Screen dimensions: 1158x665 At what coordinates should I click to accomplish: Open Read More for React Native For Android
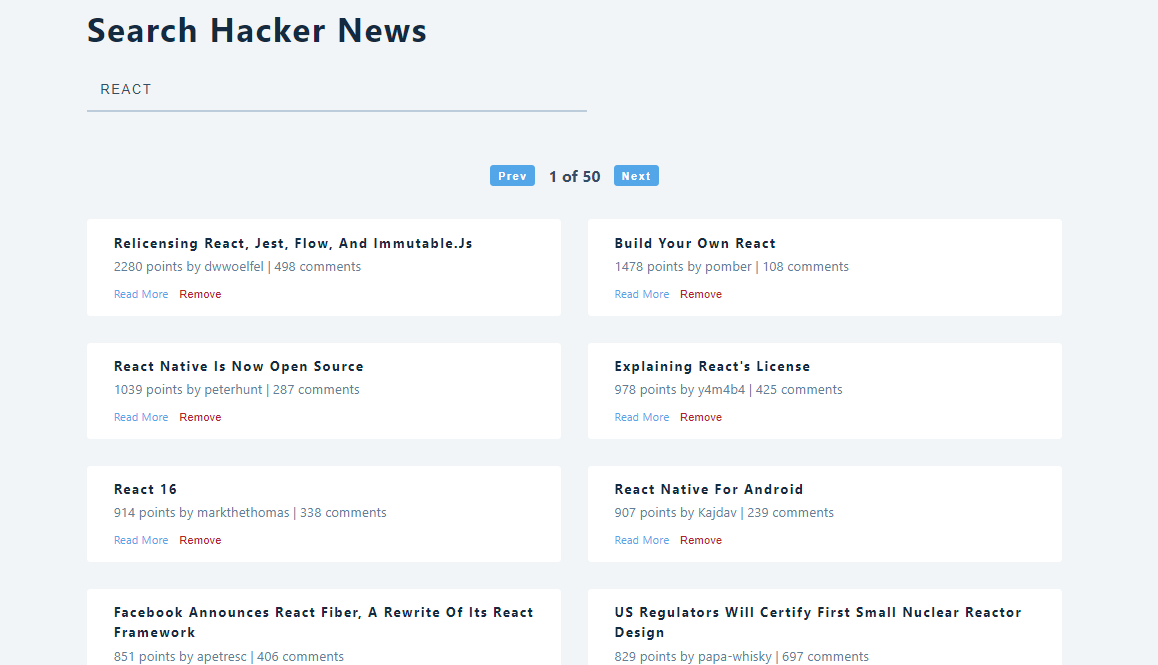(x=641, y=539)
